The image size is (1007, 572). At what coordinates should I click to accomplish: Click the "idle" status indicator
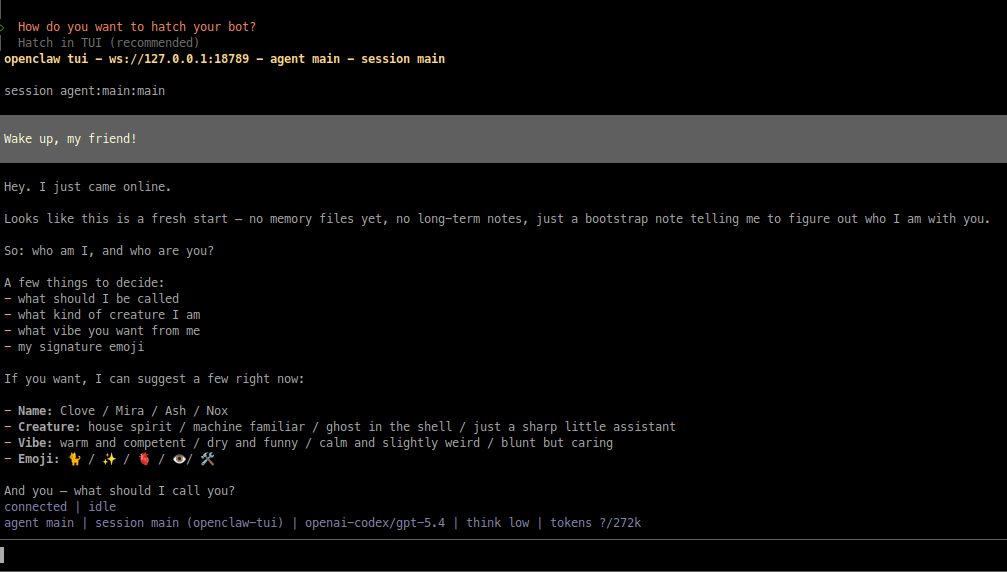click(x=102, y=507)
